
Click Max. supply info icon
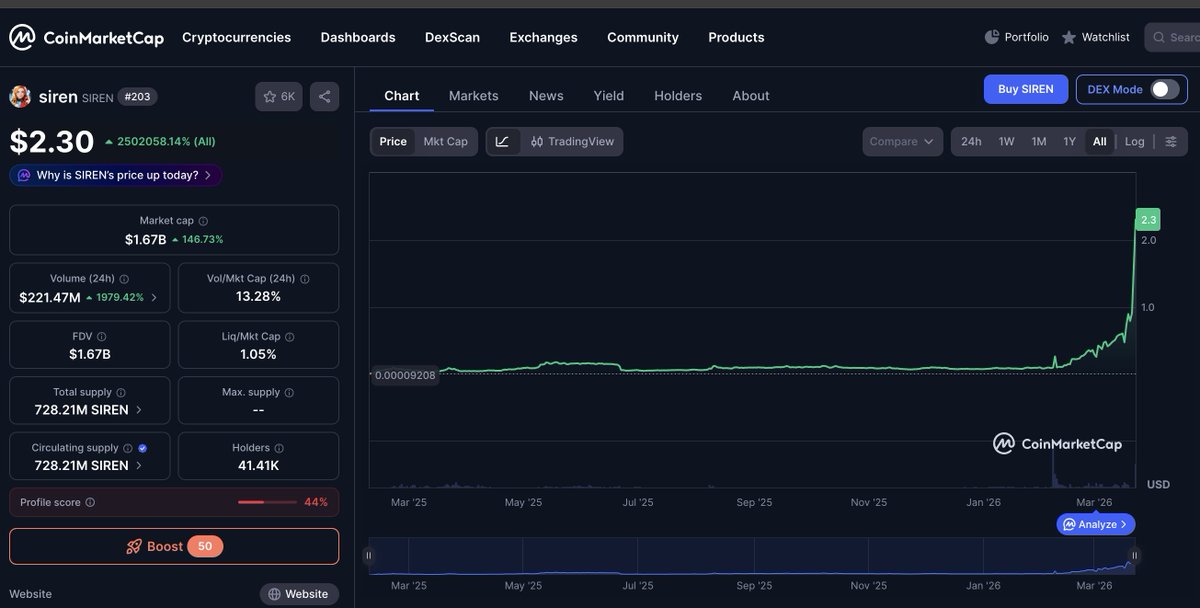click(x=290, y=392)
